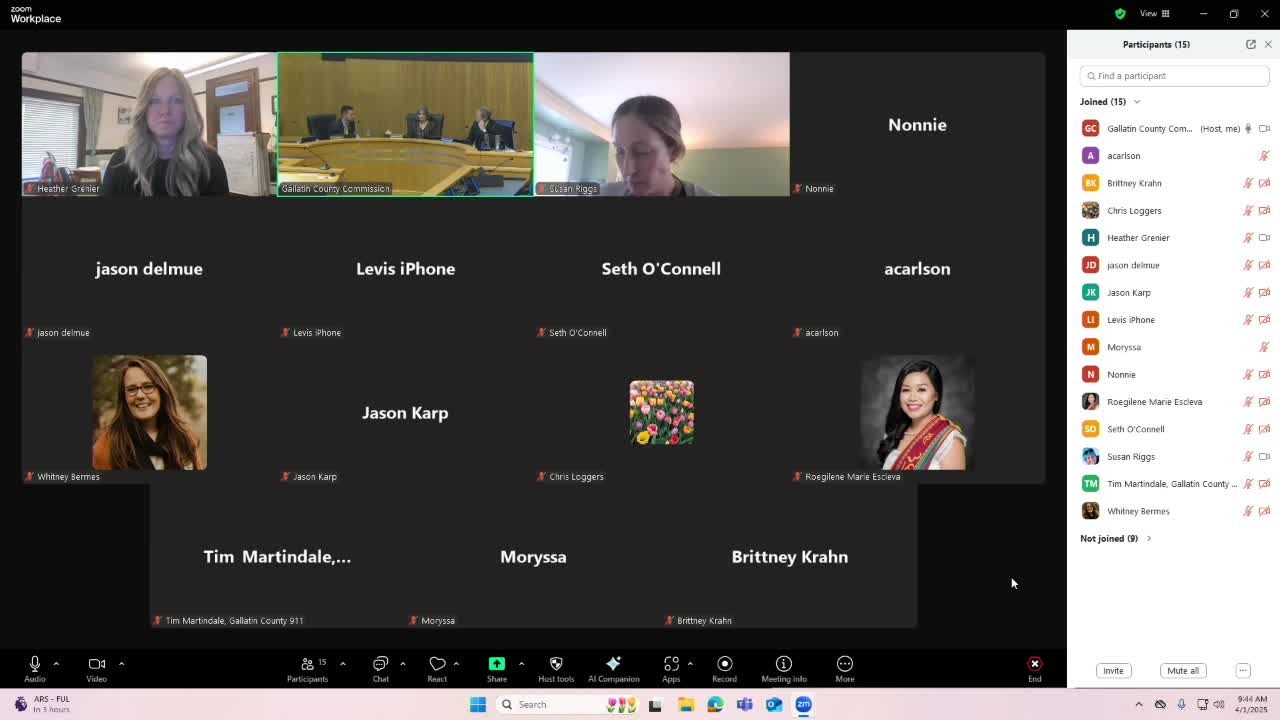The height and width of the screenshot is (720, 1280).
Task: Open the Meeting info icon
Action: pyautogui.click(x=784, y=664)
